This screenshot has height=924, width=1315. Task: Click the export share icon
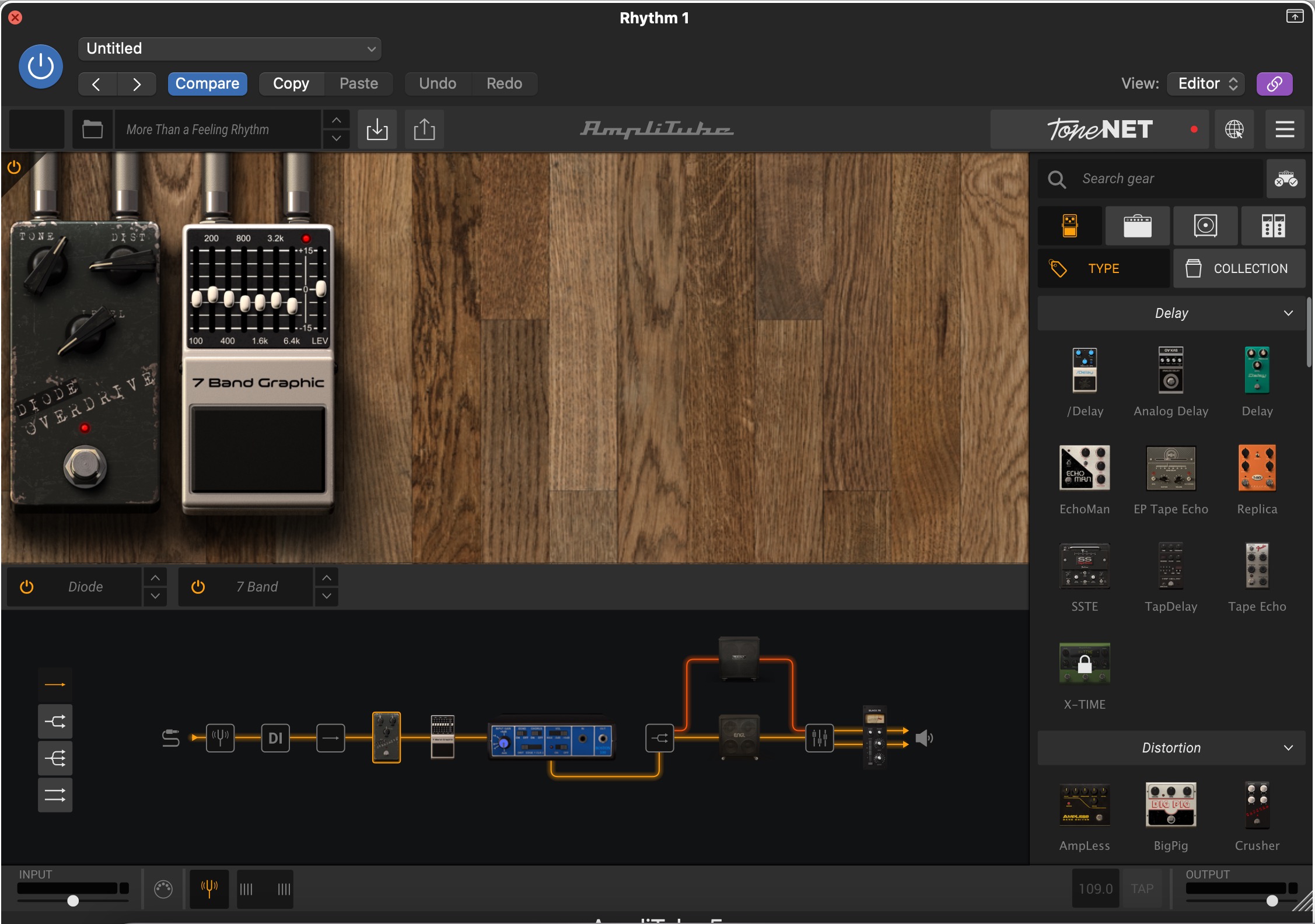(x=424, y=129)
